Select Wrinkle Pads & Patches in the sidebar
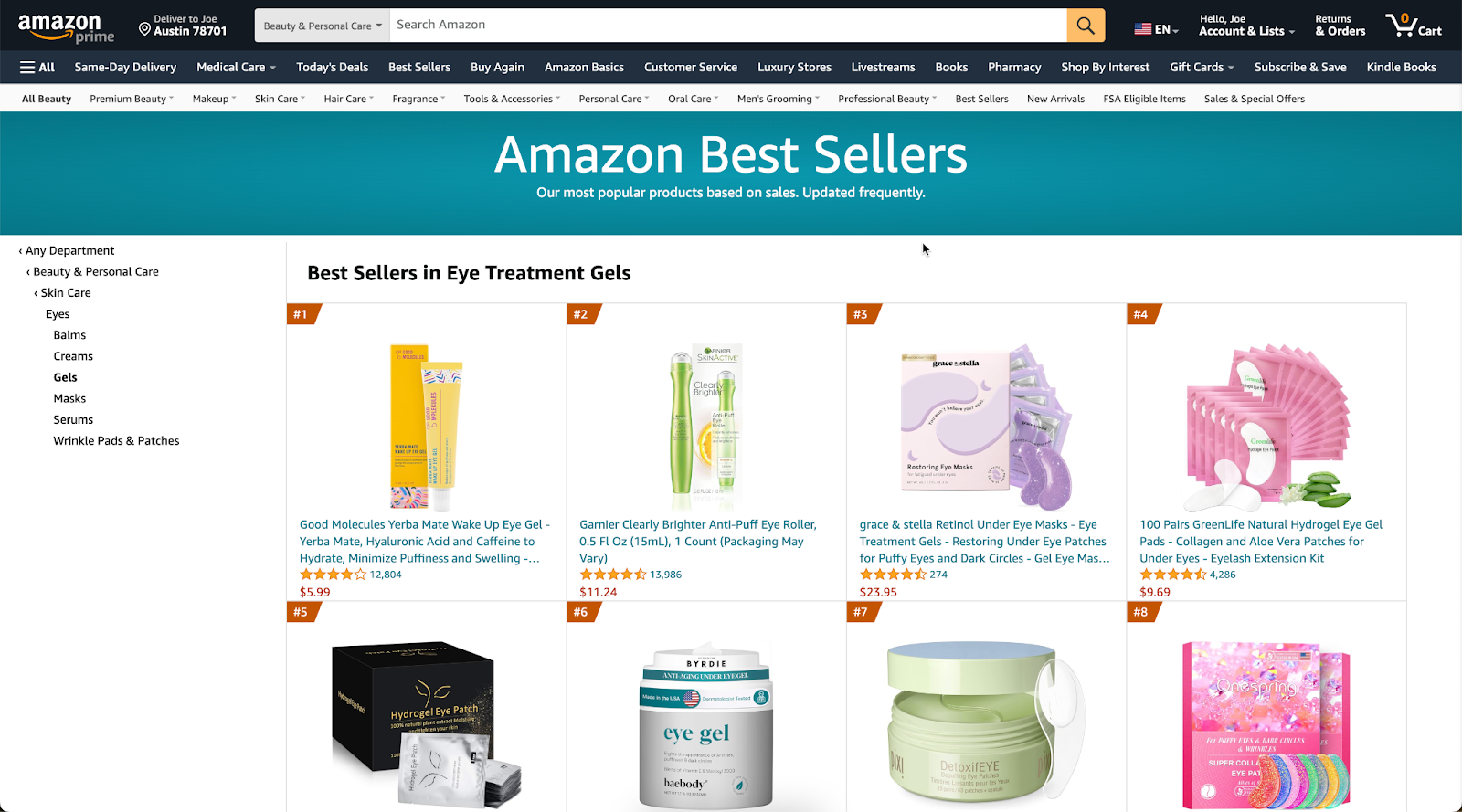The width and height of the screenshot is (1462, 812). pos(116,440)
